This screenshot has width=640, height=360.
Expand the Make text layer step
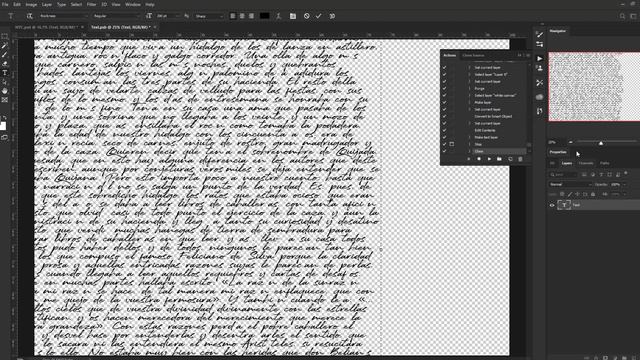click(469, 137)
